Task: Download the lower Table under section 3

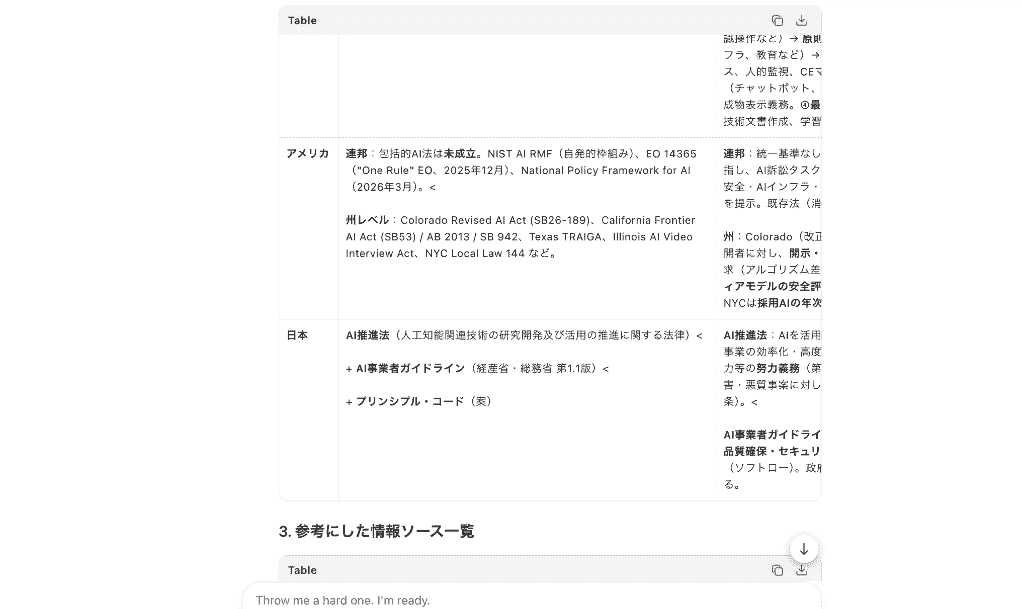Action: 801,570
